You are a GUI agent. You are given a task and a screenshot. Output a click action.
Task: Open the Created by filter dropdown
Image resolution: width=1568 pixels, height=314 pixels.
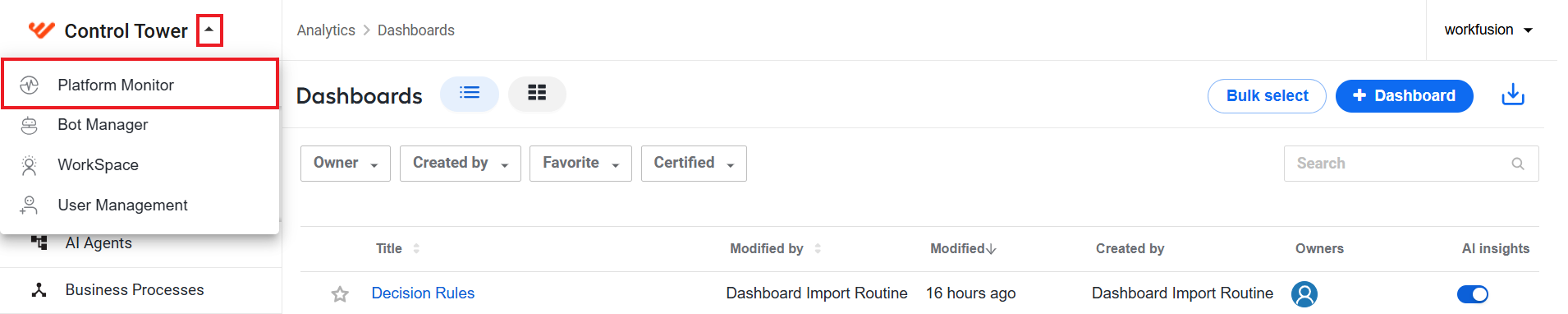[461, 163]
